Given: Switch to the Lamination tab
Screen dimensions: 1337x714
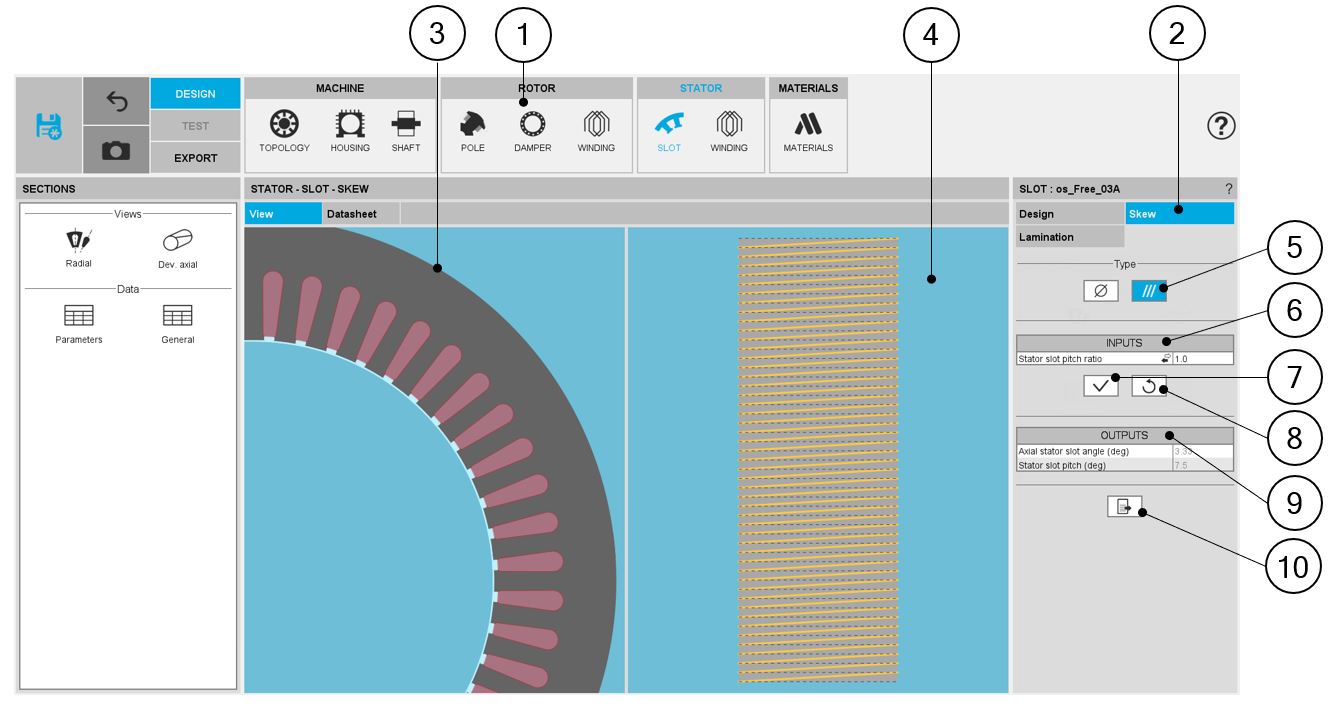Looking at the screenshot, I should click(1069, 237).
